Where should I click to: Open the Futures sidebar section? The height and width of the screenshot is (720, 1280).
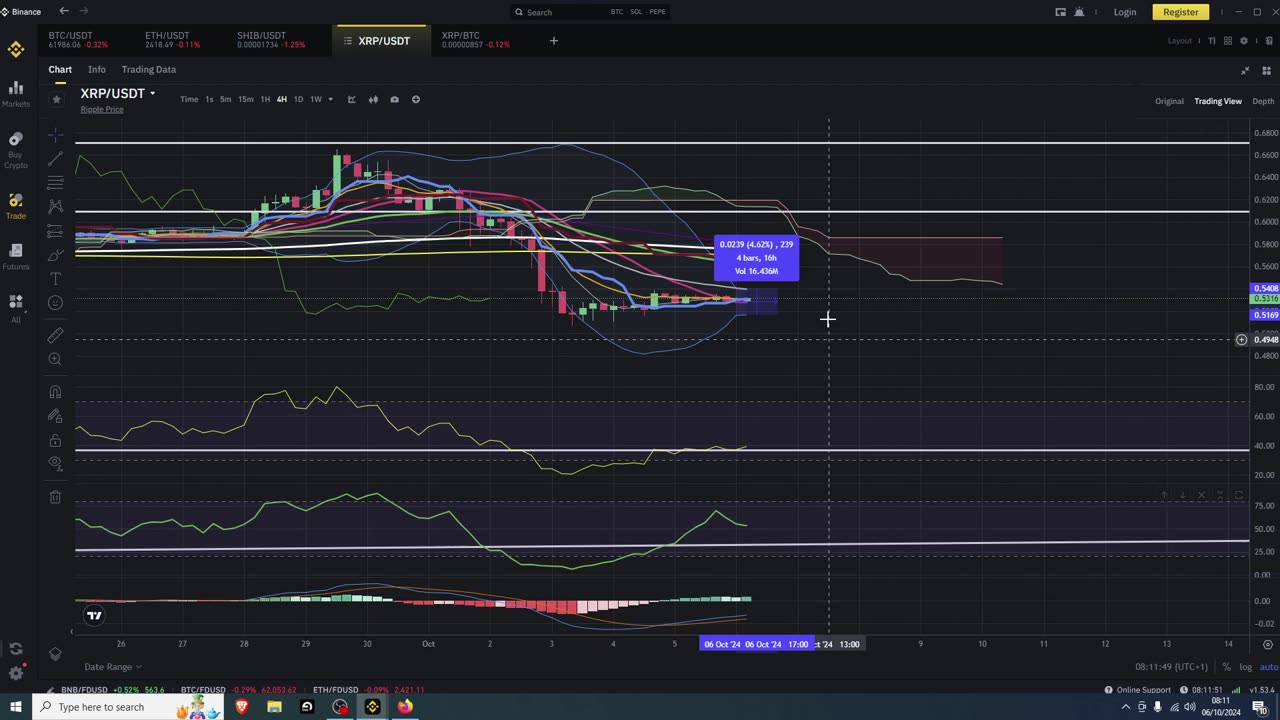(x=16, y=256)
